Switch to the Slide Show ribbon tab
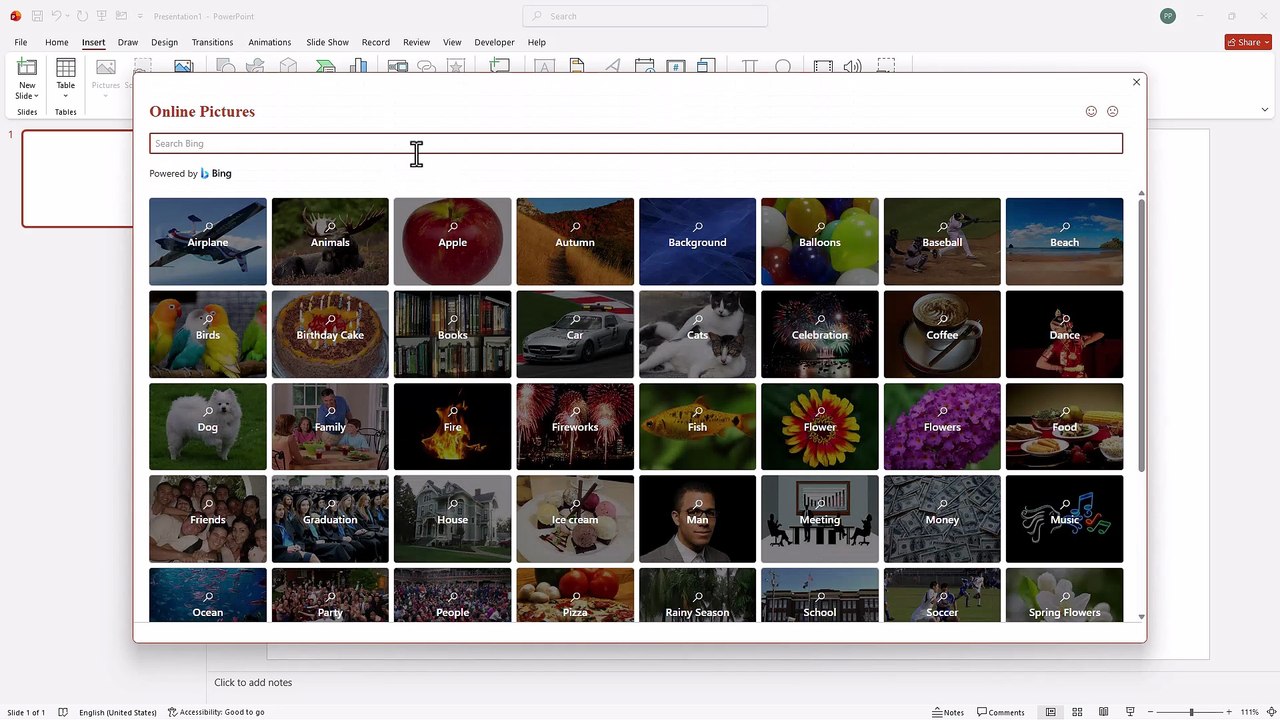Screen dimensions: 1280x720 [327, 42]
